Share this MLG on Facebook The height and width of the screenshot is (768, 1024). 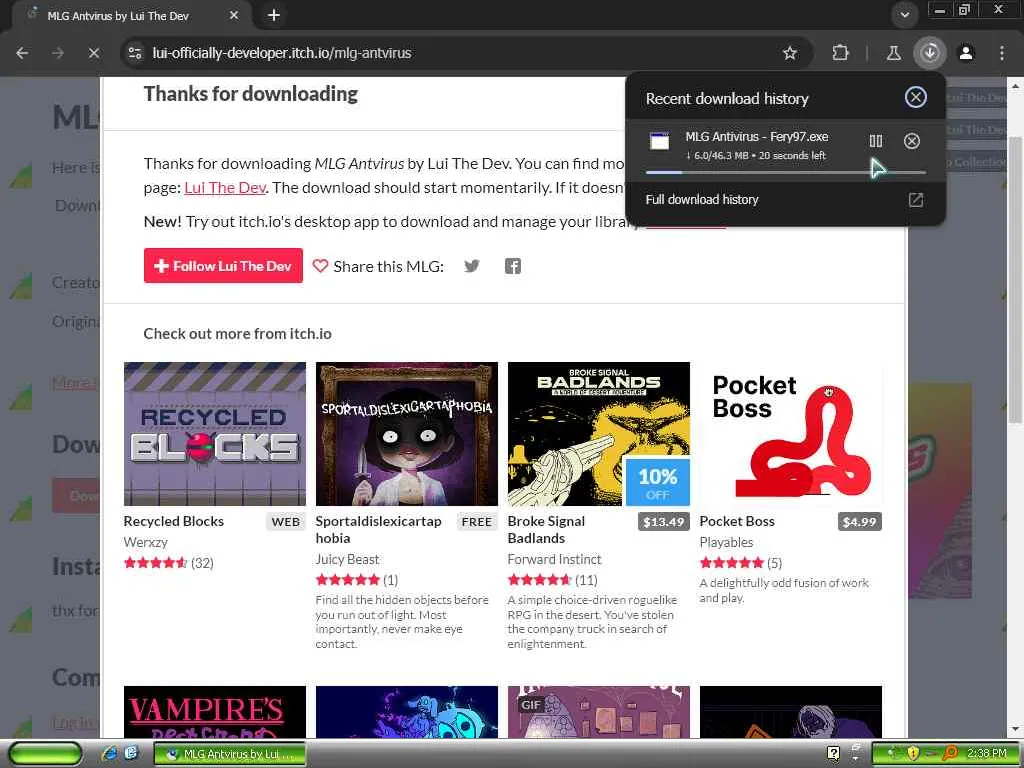(513, 266)
